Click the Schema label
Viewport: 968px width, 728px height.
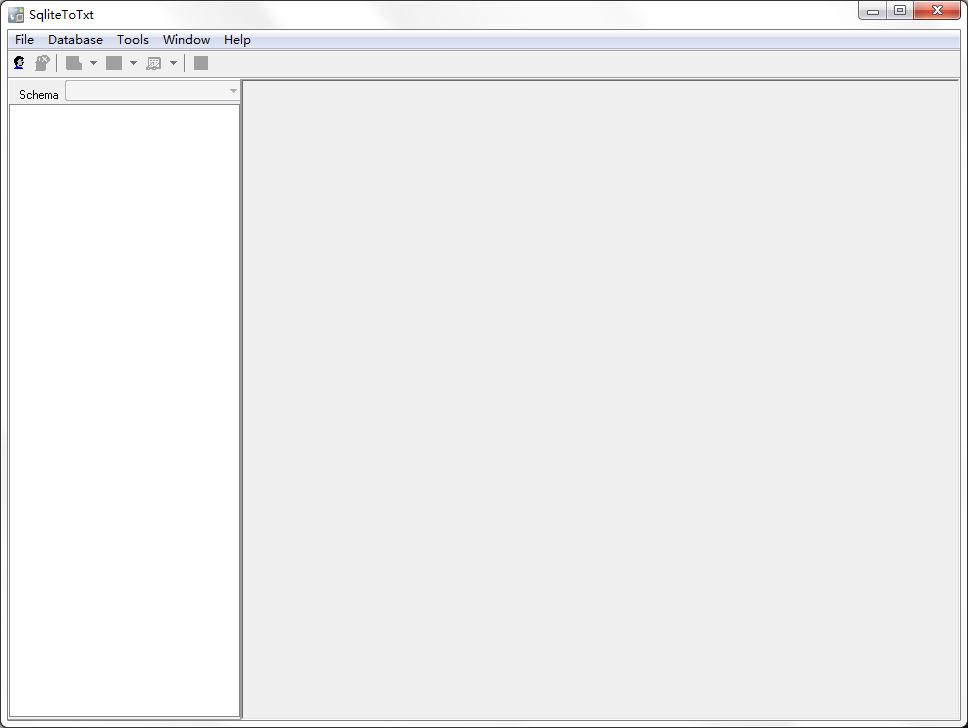tap(38, 94)
